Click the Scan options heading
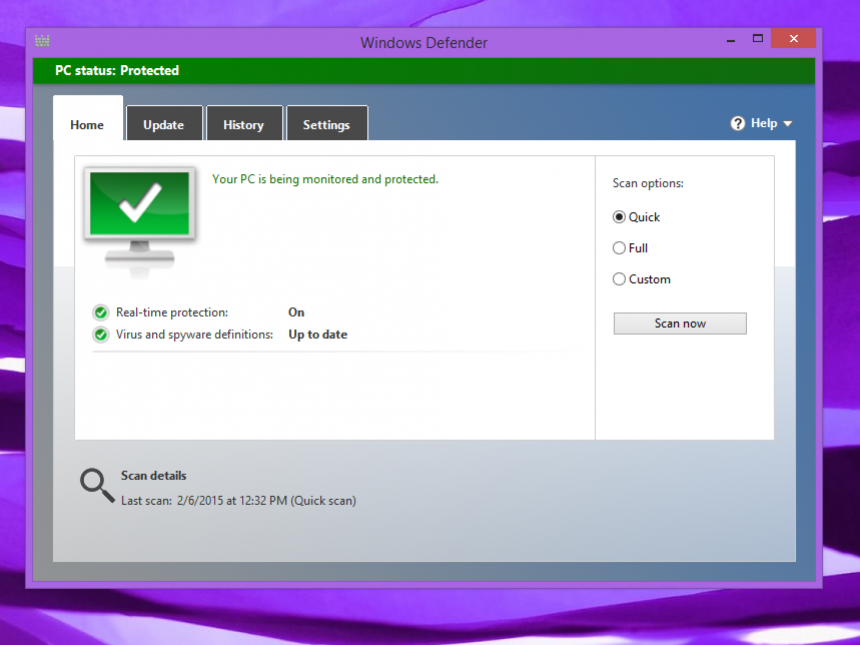The image size is (860, 645). click(x=648, y=183)
